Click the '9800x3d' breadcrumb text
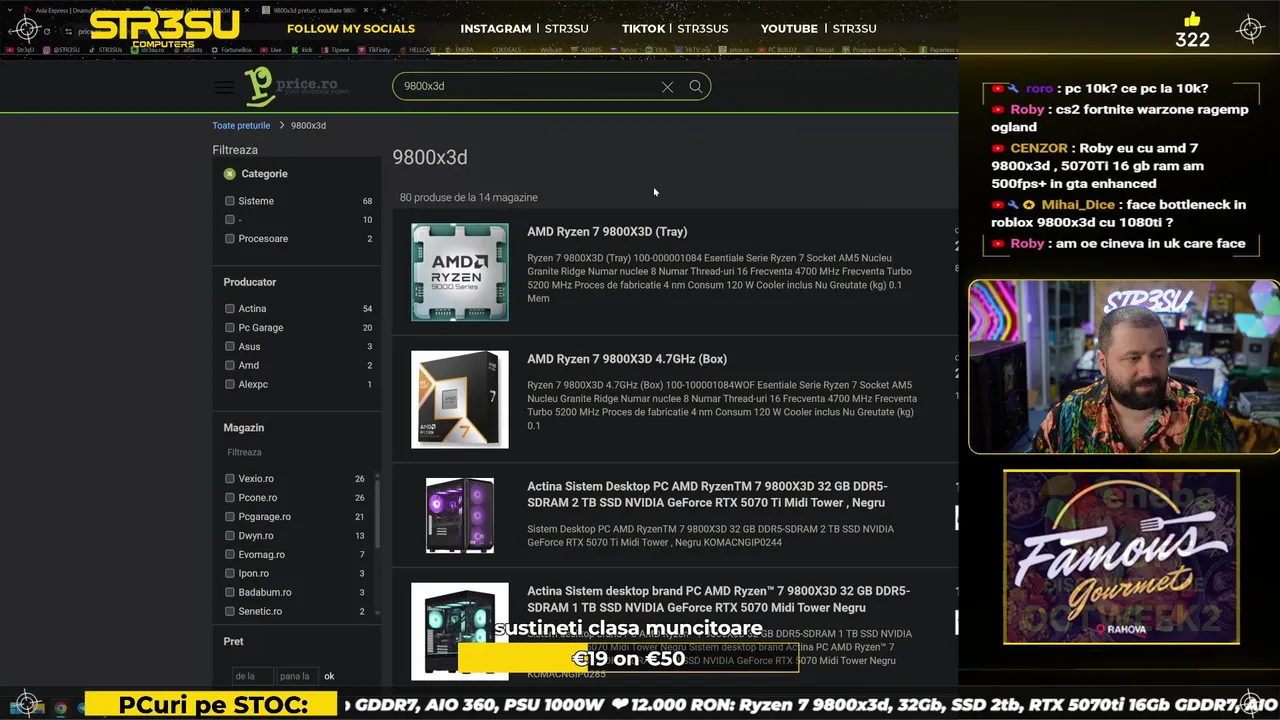This screenshot has width=1280, height=720. coord(308,126)
